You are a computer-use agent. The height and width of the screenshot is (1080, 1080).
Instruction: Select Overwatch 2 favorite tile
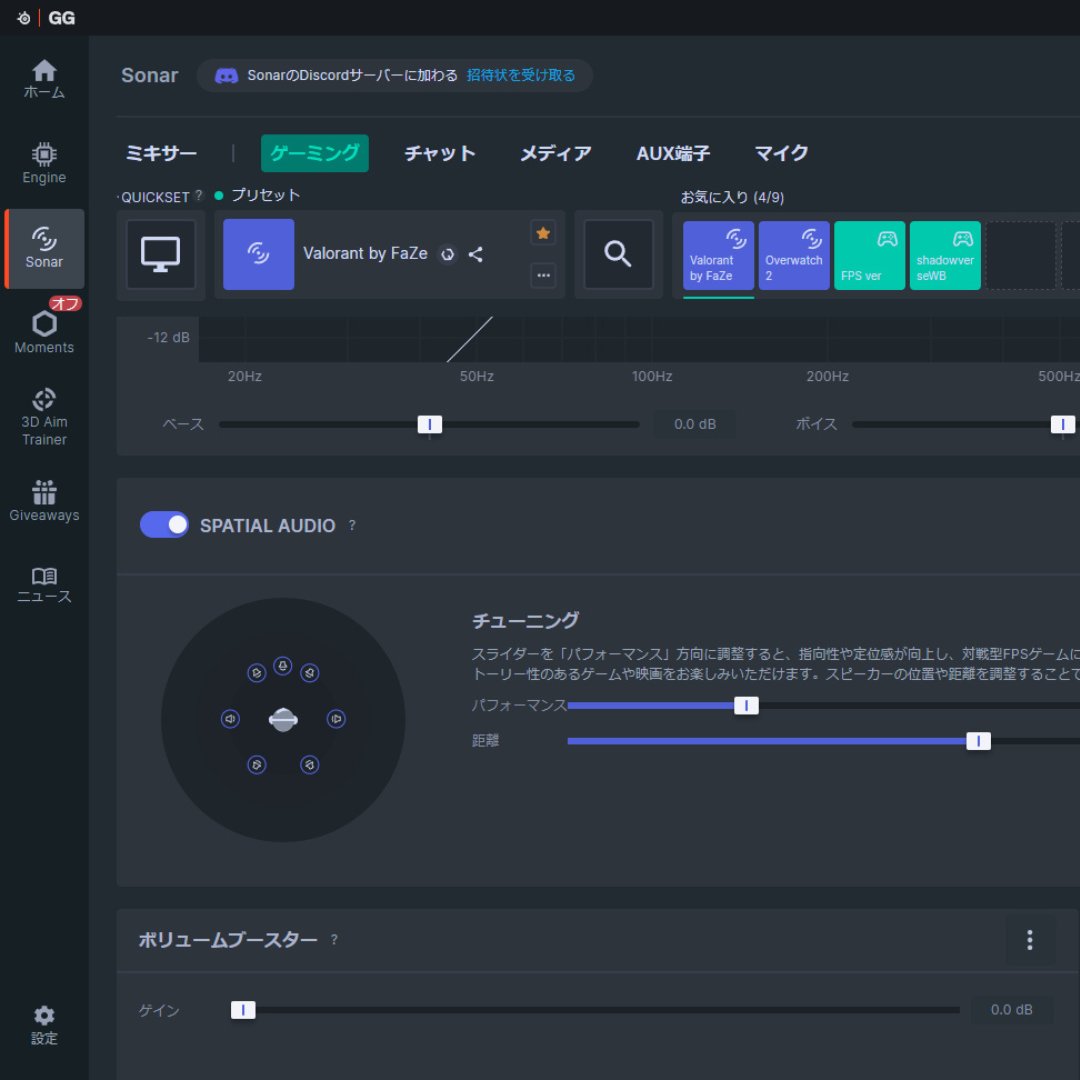(794, 256)
